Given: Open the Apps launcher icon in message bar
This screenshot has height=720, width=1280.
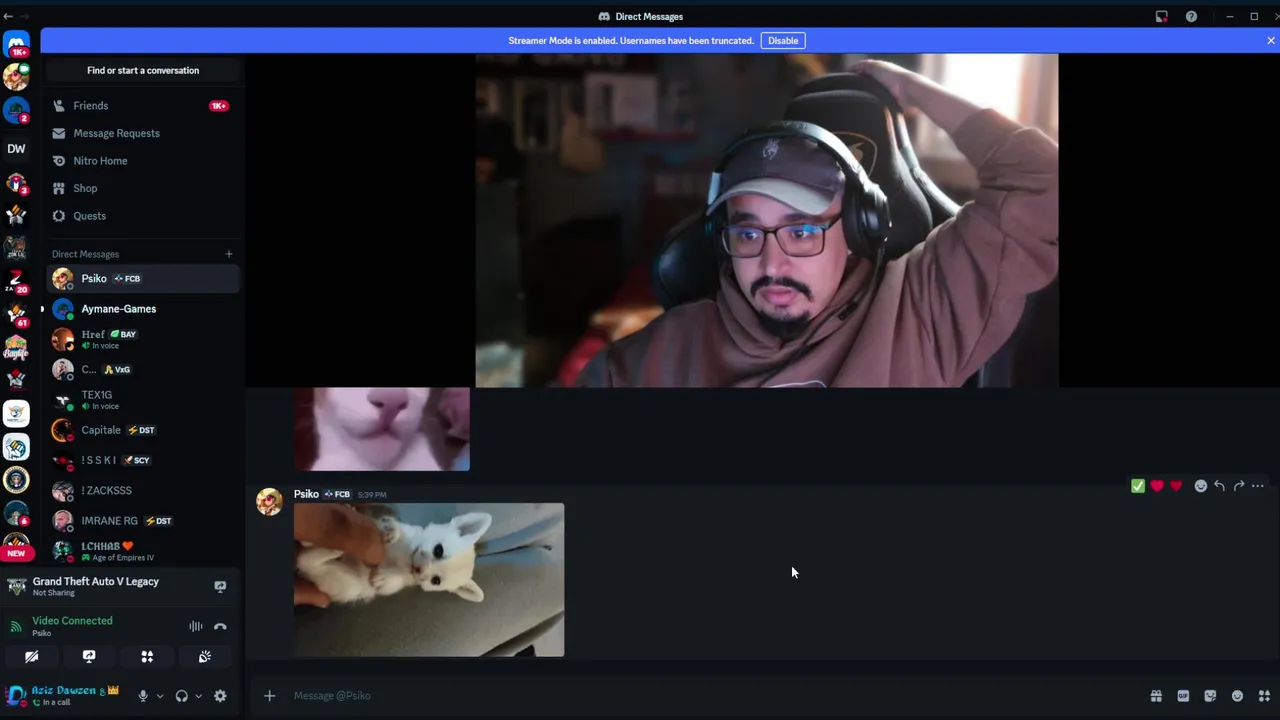Looking at the screenshot, I should (1264, 696).
